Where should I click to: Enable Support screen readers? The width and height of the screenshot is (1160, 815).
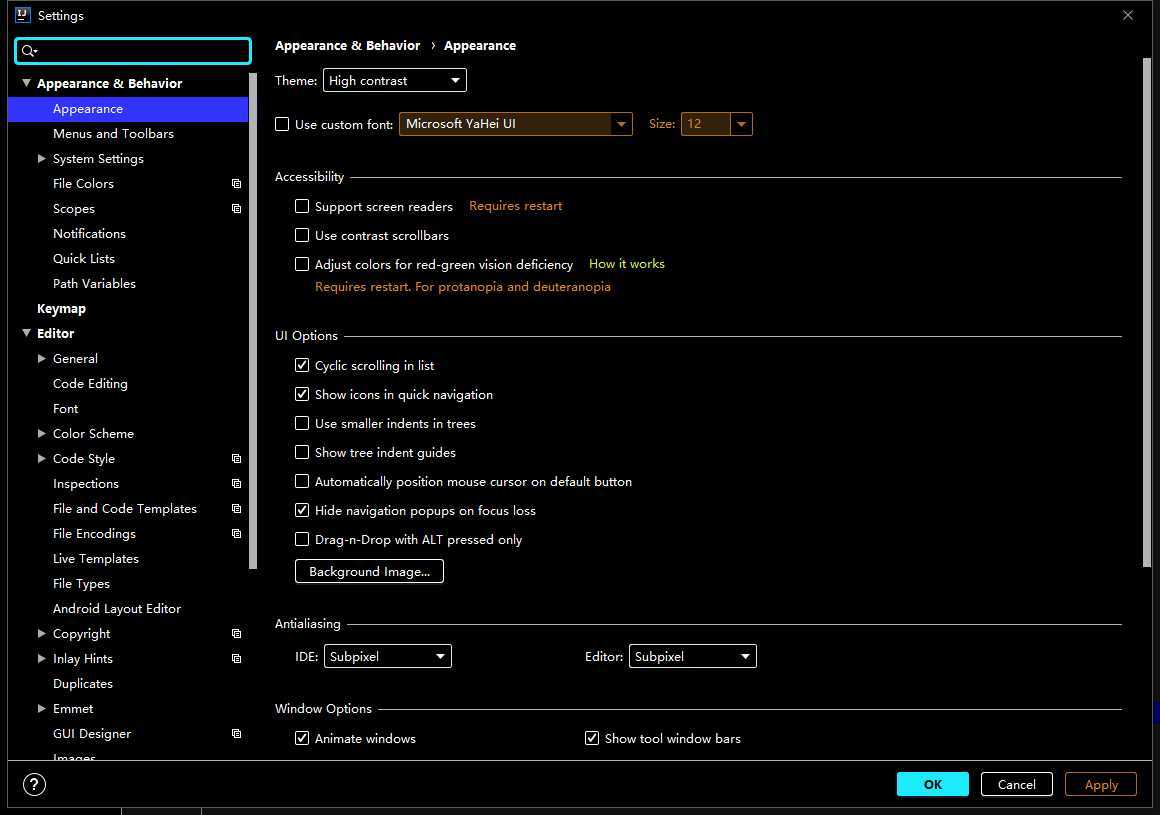tap(302, 206)
